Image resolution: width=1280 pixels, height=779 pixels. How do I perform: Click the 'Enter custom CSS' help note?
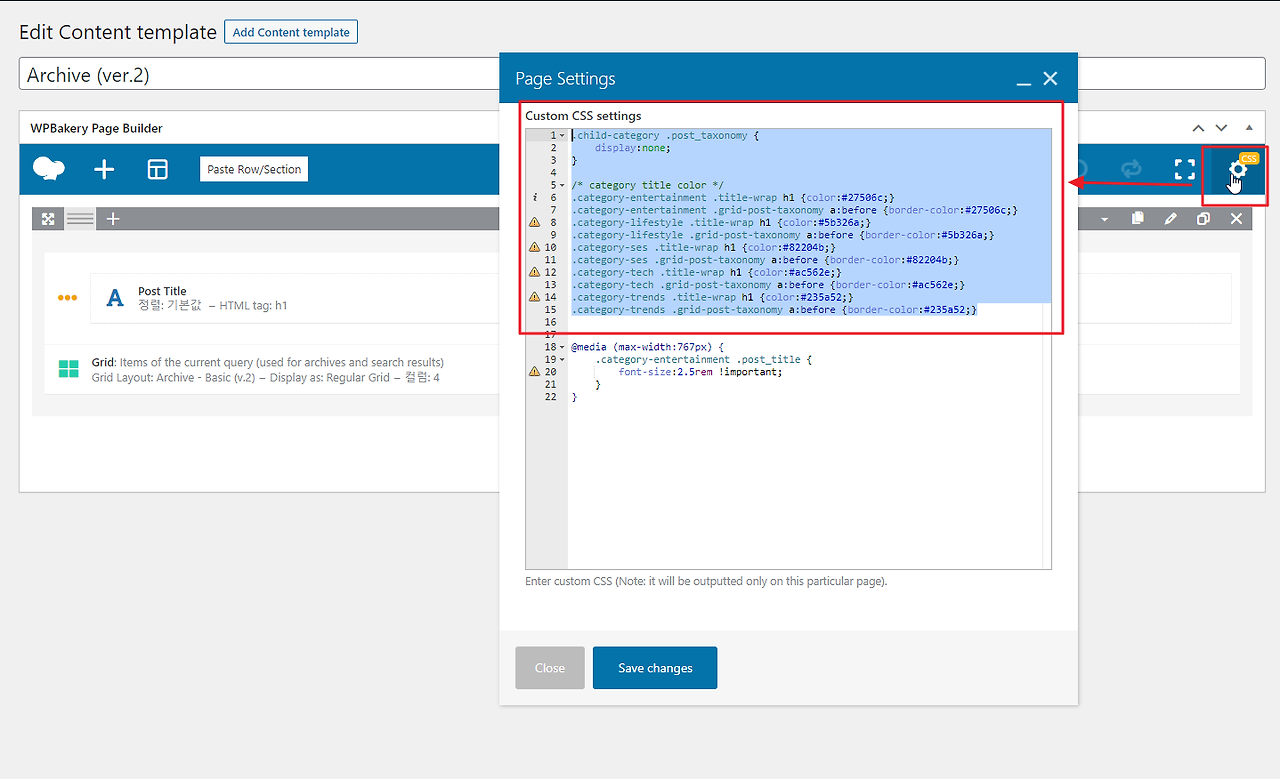point(706,581)
